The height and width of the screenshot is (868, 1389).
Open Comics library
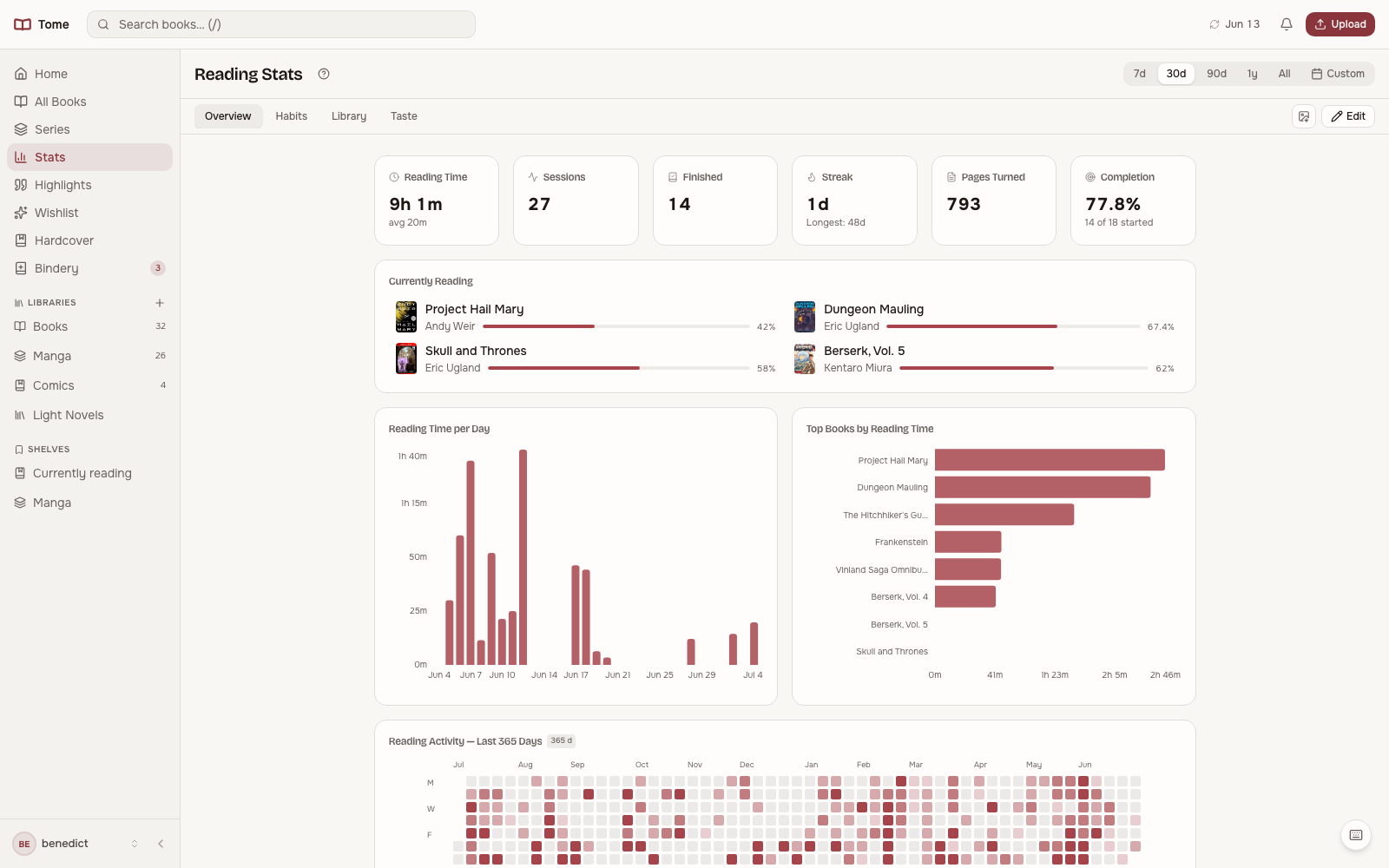[x=90, y=385]
